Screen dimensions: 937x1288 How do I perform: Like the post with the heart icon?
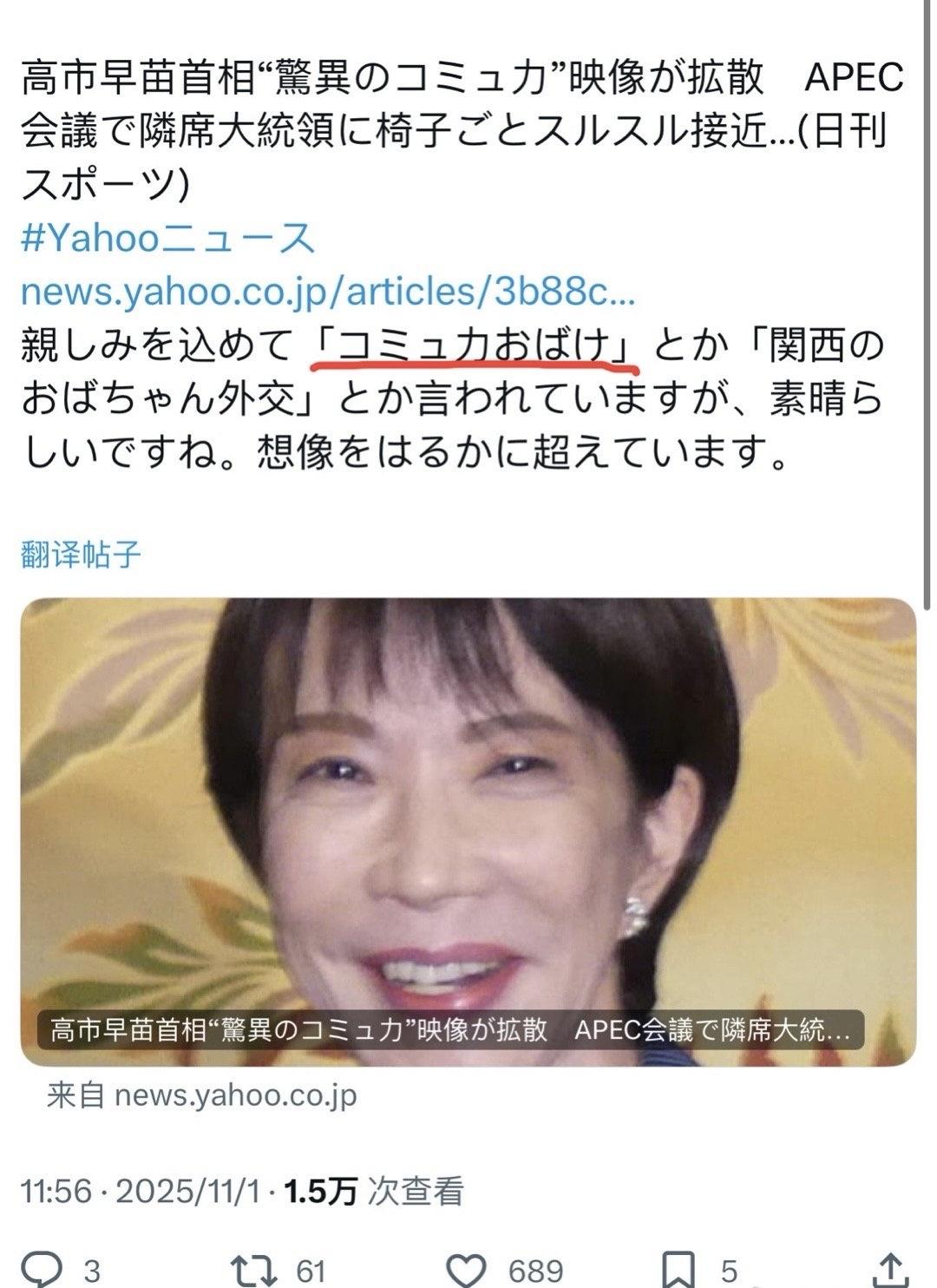[x=468, y=1271]
